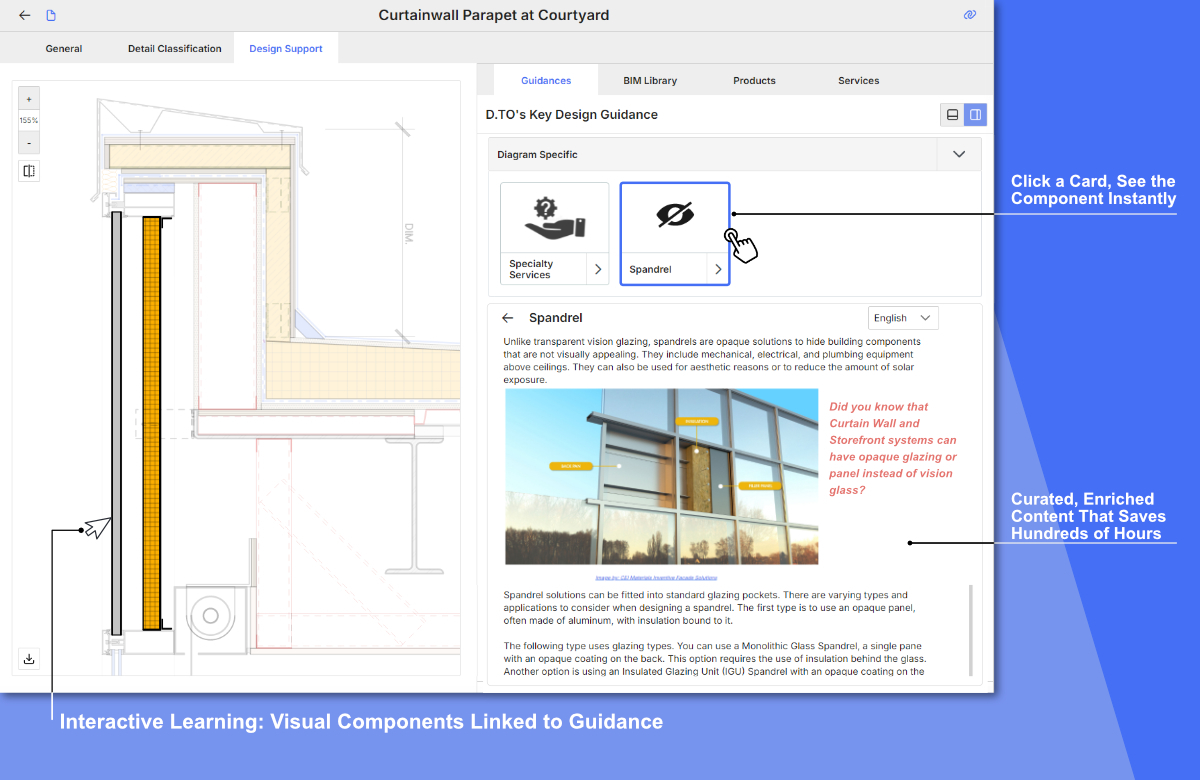The width and height of the screenshot is (1200, 780).
Task: Switch to side panel layout toggle
Action: tap(975, 115)
